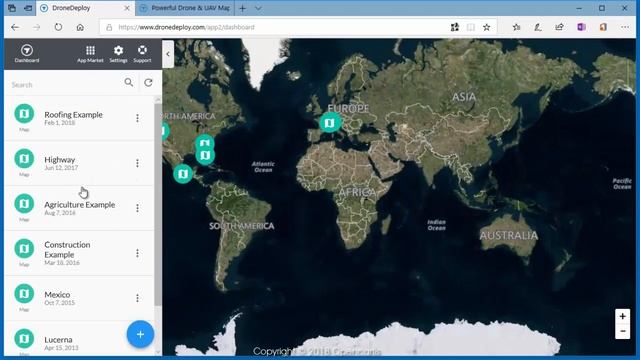Image resolution: width=640 pixels, height=360 pixels.
Task: Open browser more options menu
Action: click(625, 27)
